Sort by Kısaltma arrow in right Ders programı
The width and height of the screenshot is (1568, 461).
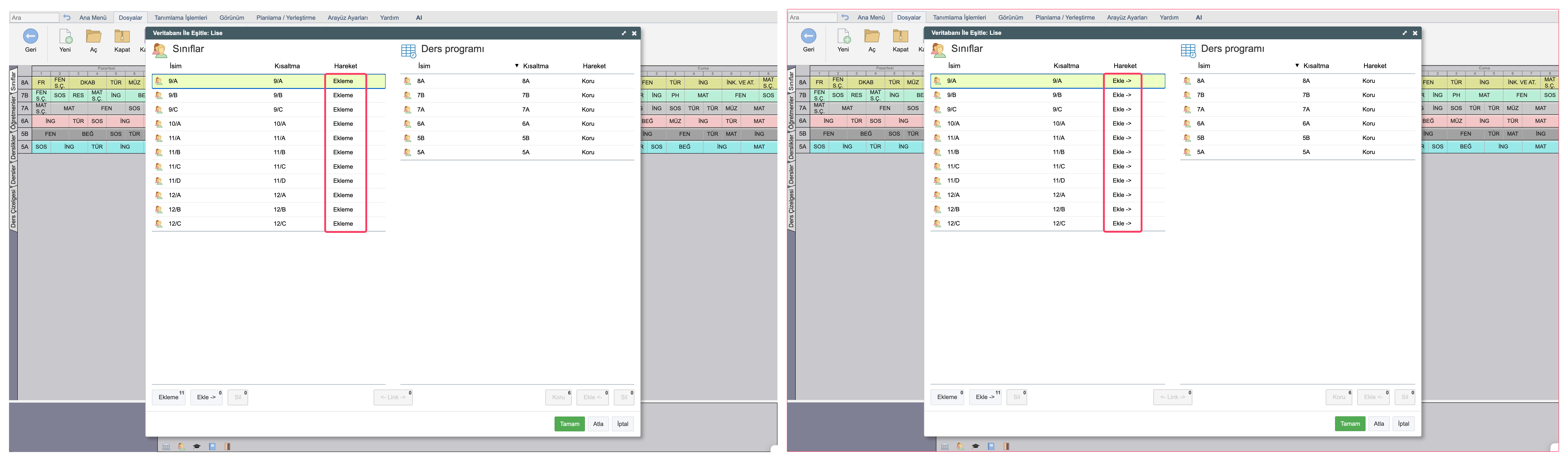(1297, 66)
